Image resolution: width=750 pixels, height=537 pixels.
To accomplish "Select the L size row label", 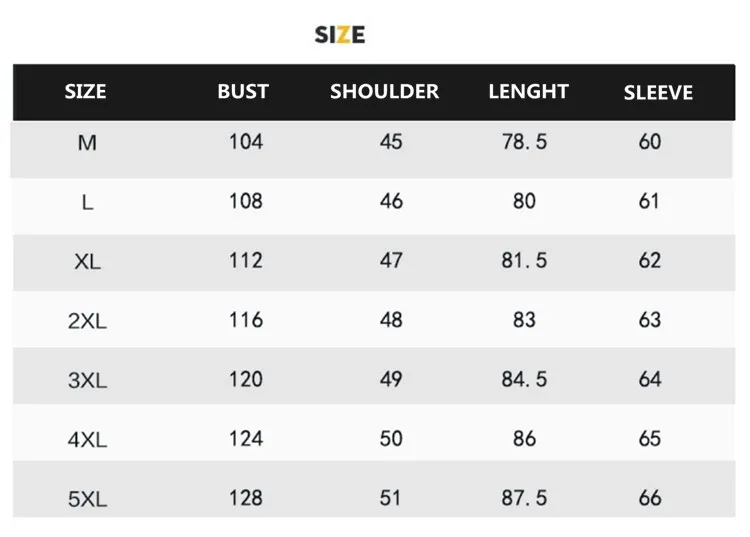I will point(87,203).
